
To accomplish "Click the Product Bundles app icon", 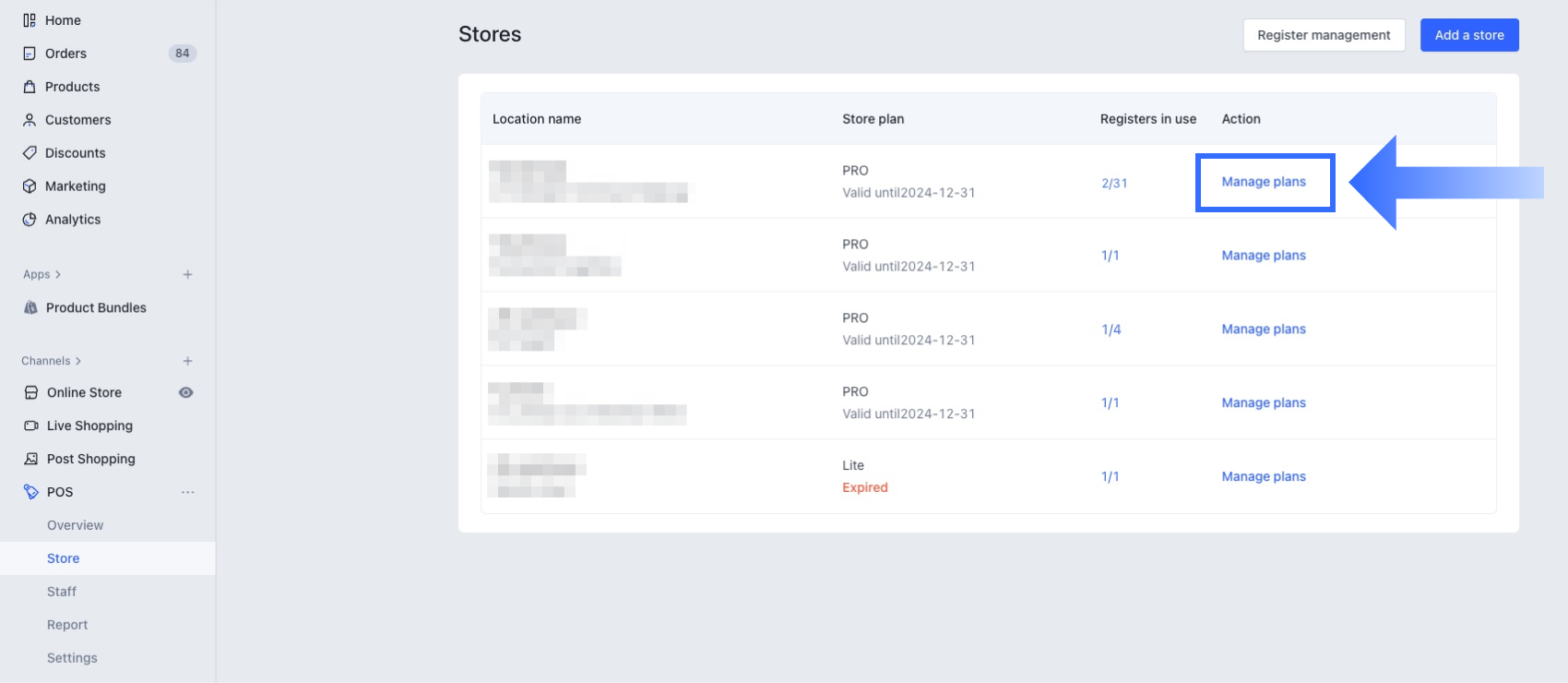I will coord(30,308).
